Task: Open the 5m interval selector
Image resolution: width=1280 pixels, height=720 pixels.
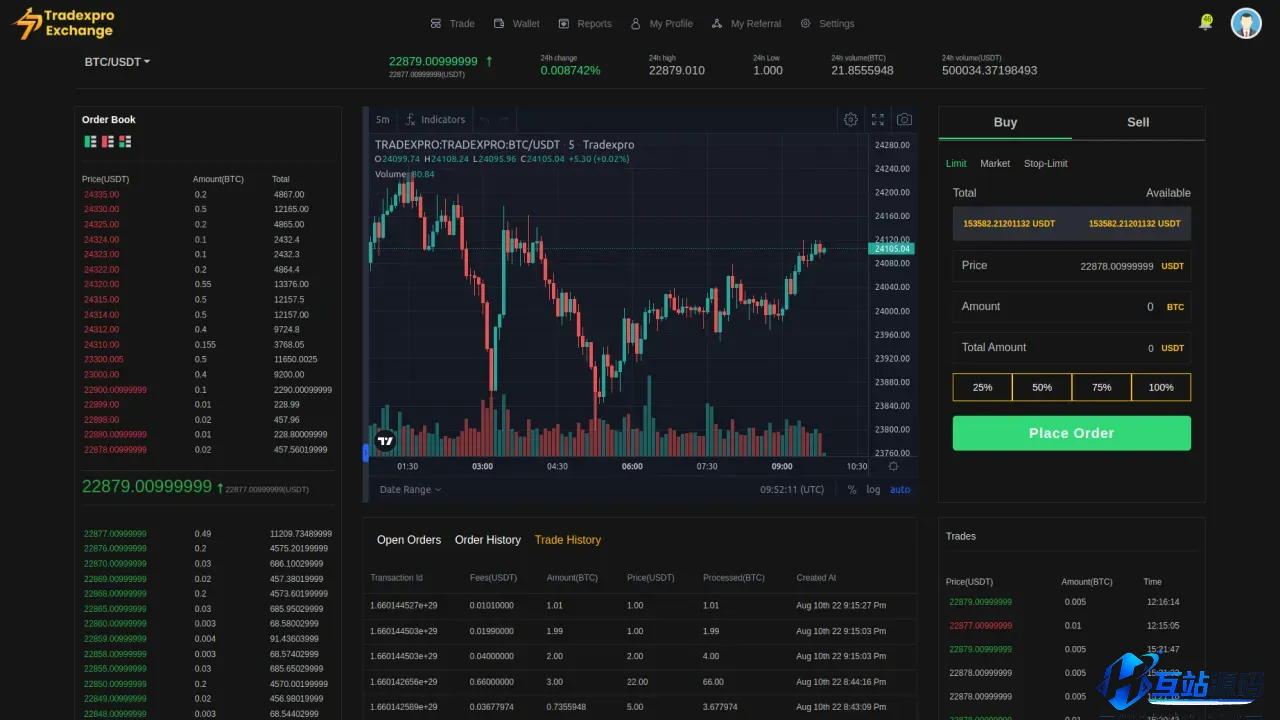Action: pos(383,119)
